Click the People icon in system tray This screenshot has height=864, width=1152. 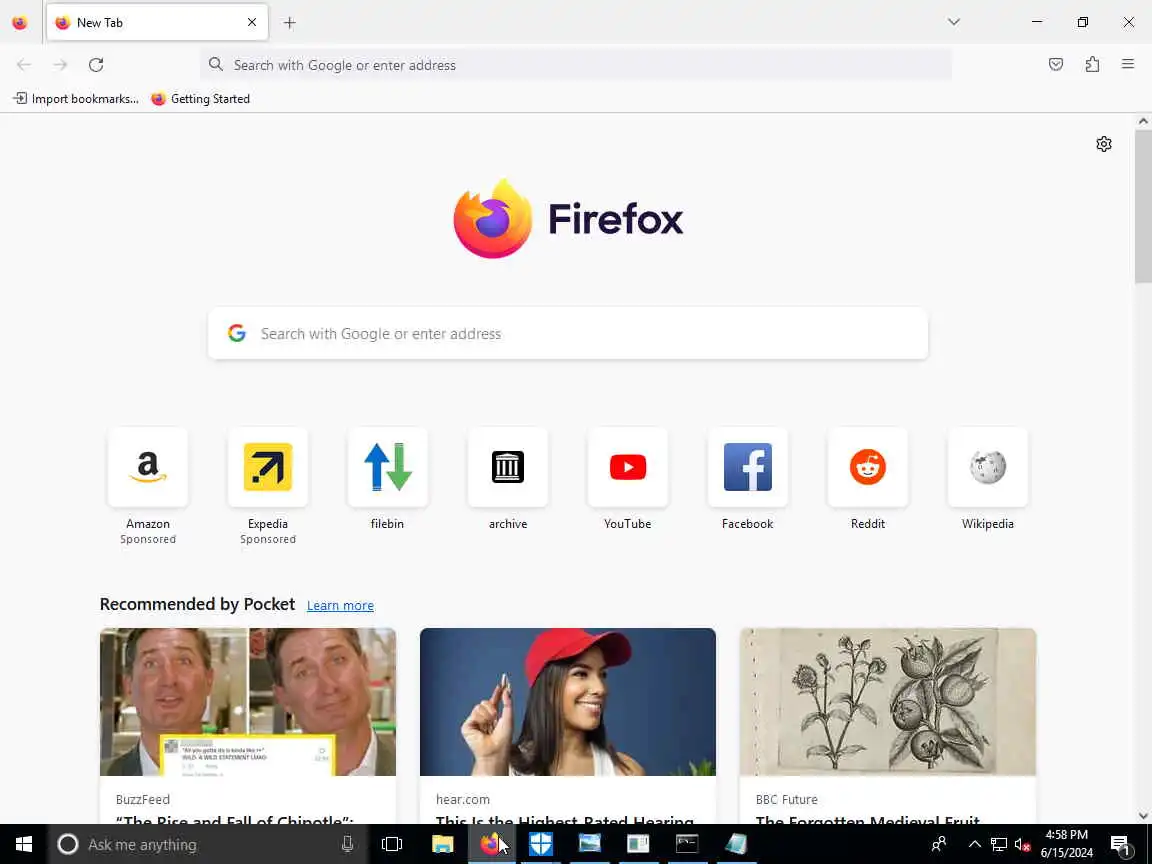coord(939,844)
